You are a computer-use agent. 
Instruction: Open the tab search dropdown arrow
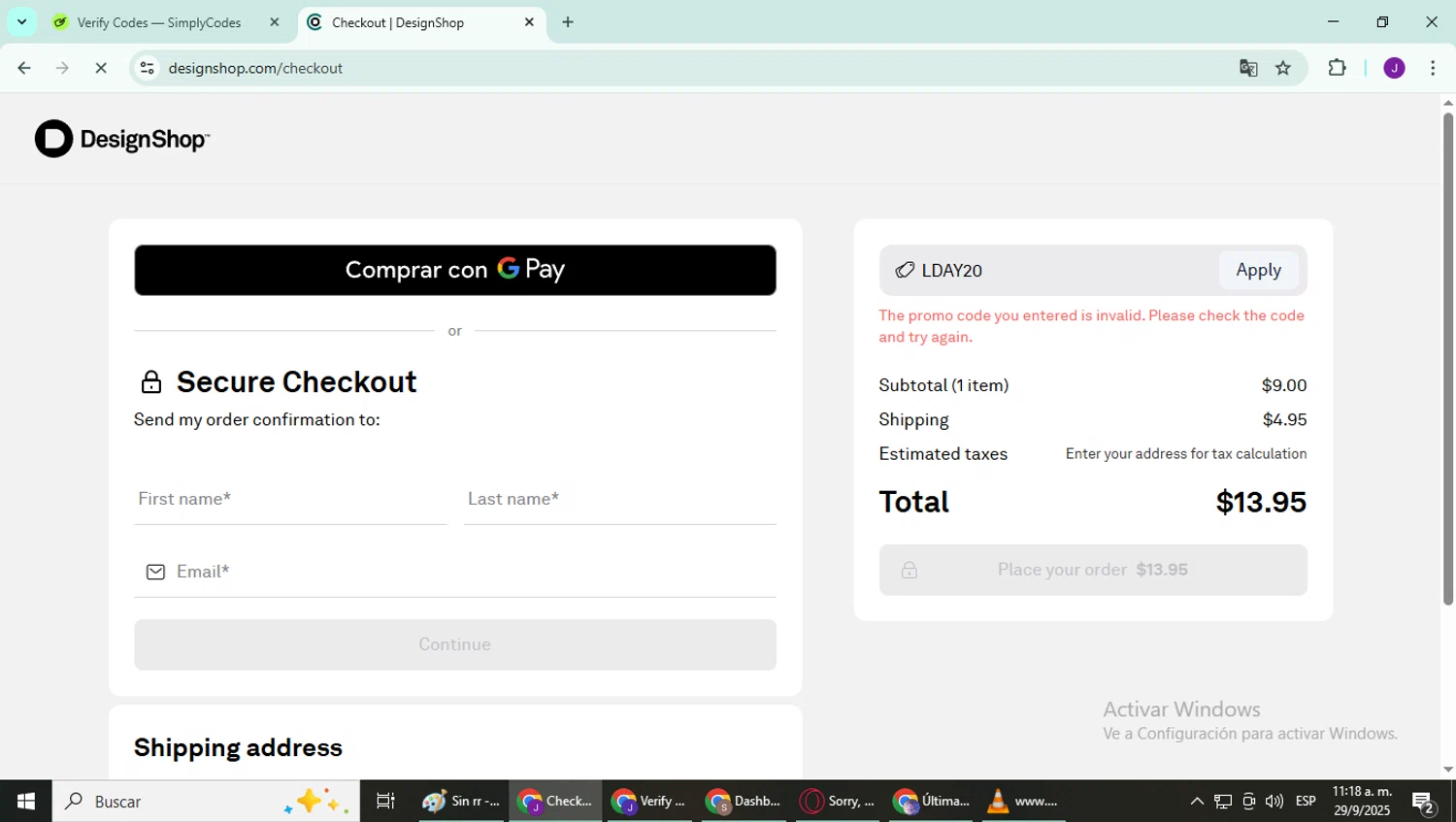(x=21, y=21)
